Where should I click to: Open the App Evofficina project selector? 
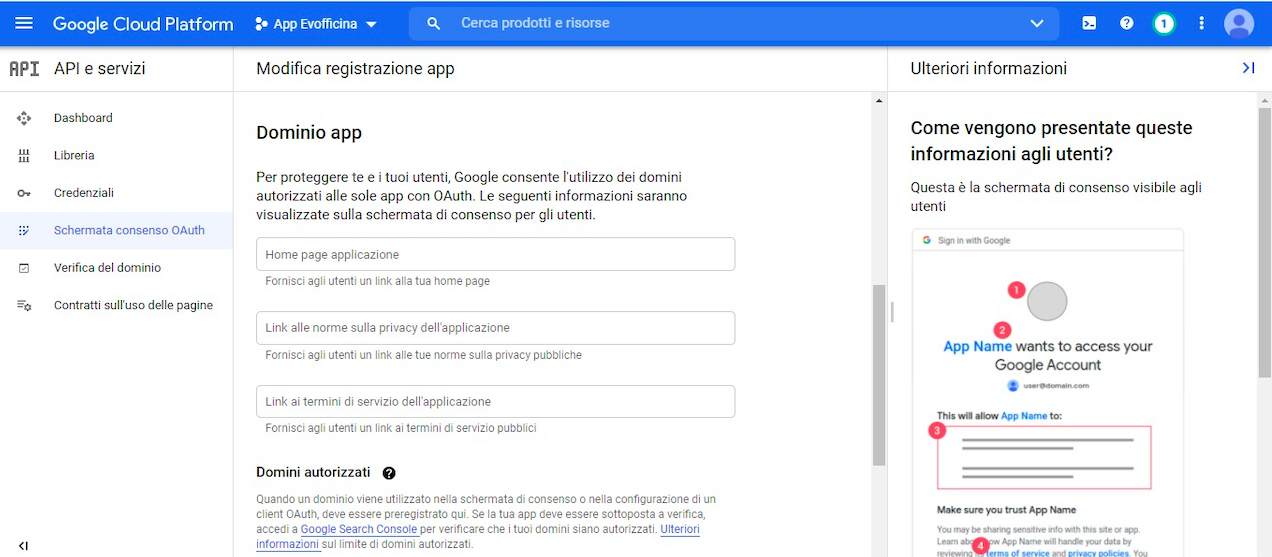click(316, 24)
